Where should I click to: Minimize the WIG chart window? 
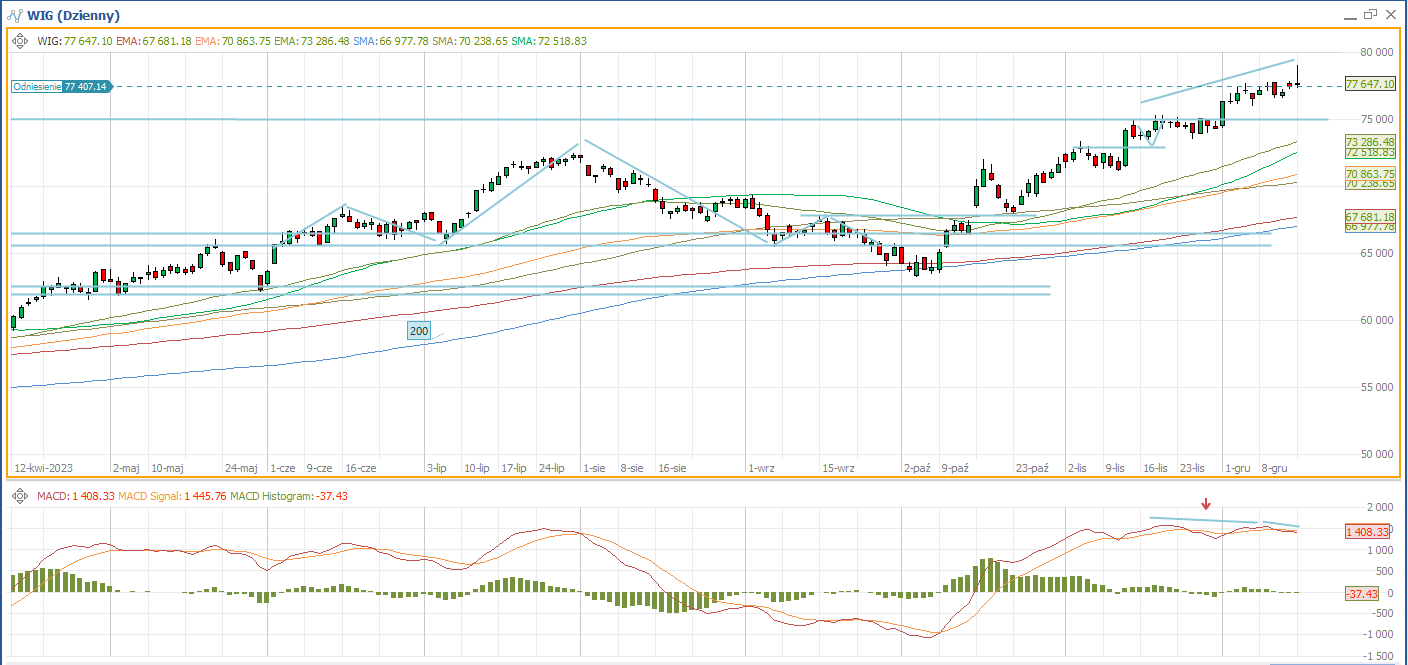point(1348,15)
